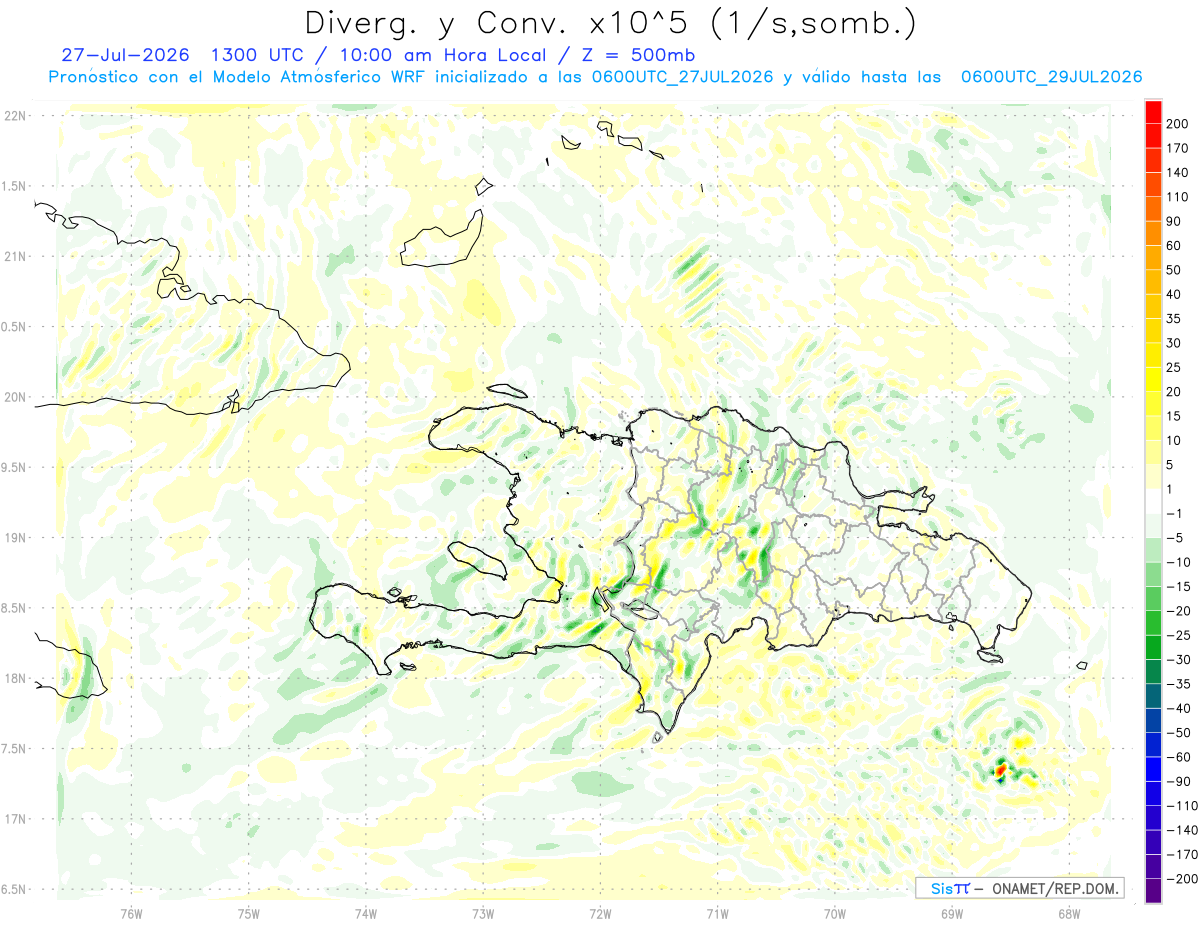Click the '-140' value on the color scale
The width and height of the screenshot is (1200, 927).
pos(1180,831)
